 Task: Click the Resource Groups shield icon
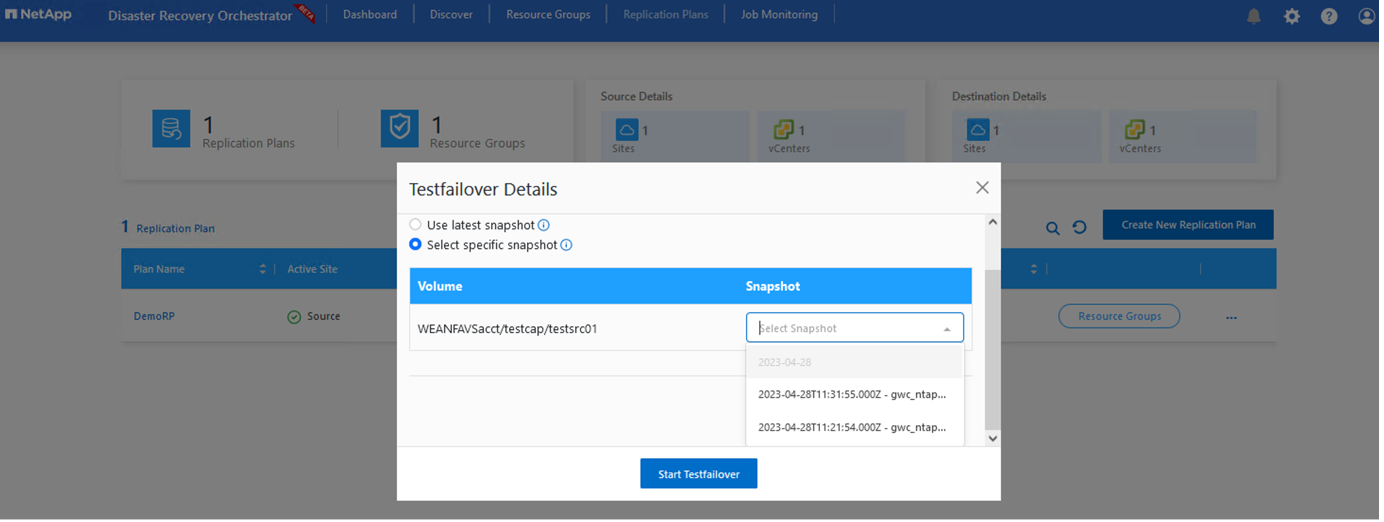coord(400,129)
